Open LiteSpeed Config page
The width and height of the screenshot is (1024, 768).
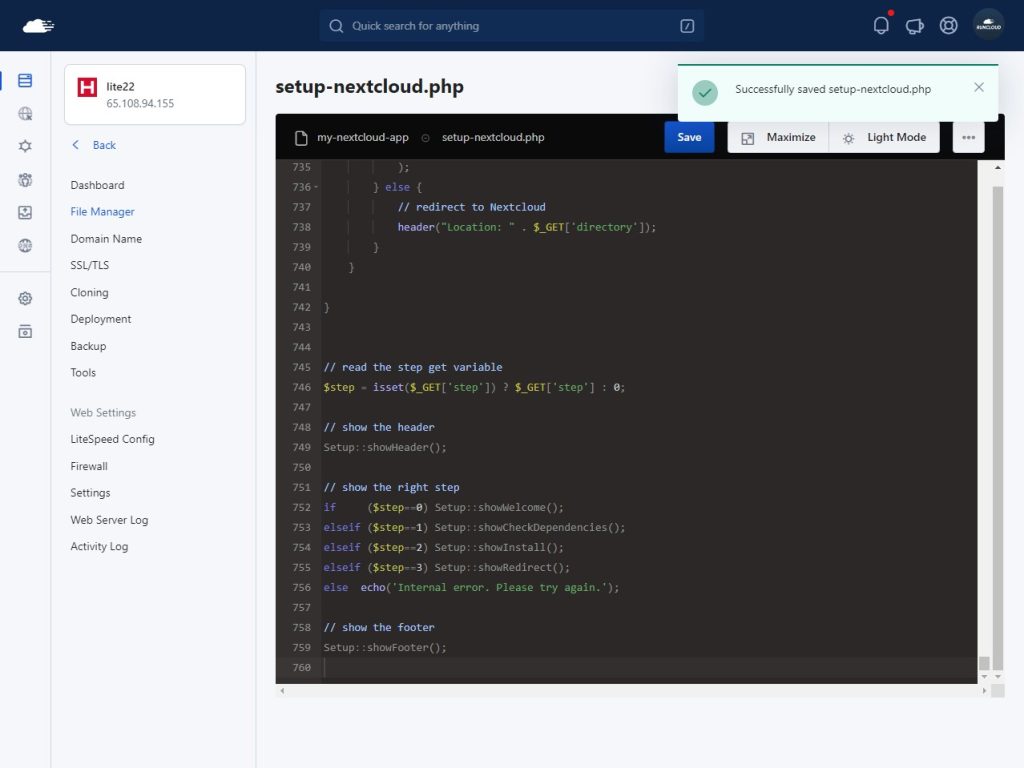(x=112, y=439)
